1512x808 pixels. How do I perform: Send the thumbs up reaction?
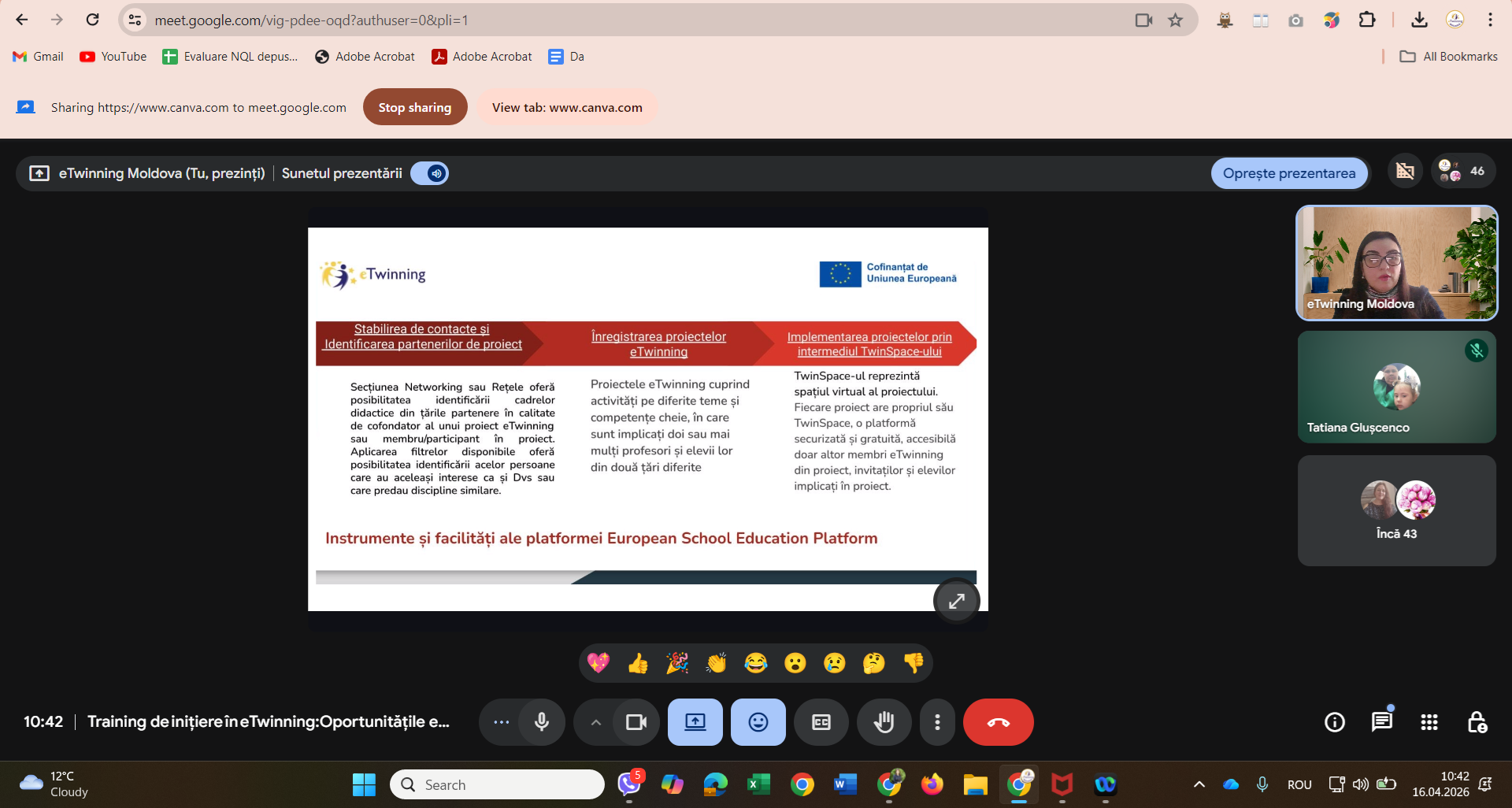638,663
